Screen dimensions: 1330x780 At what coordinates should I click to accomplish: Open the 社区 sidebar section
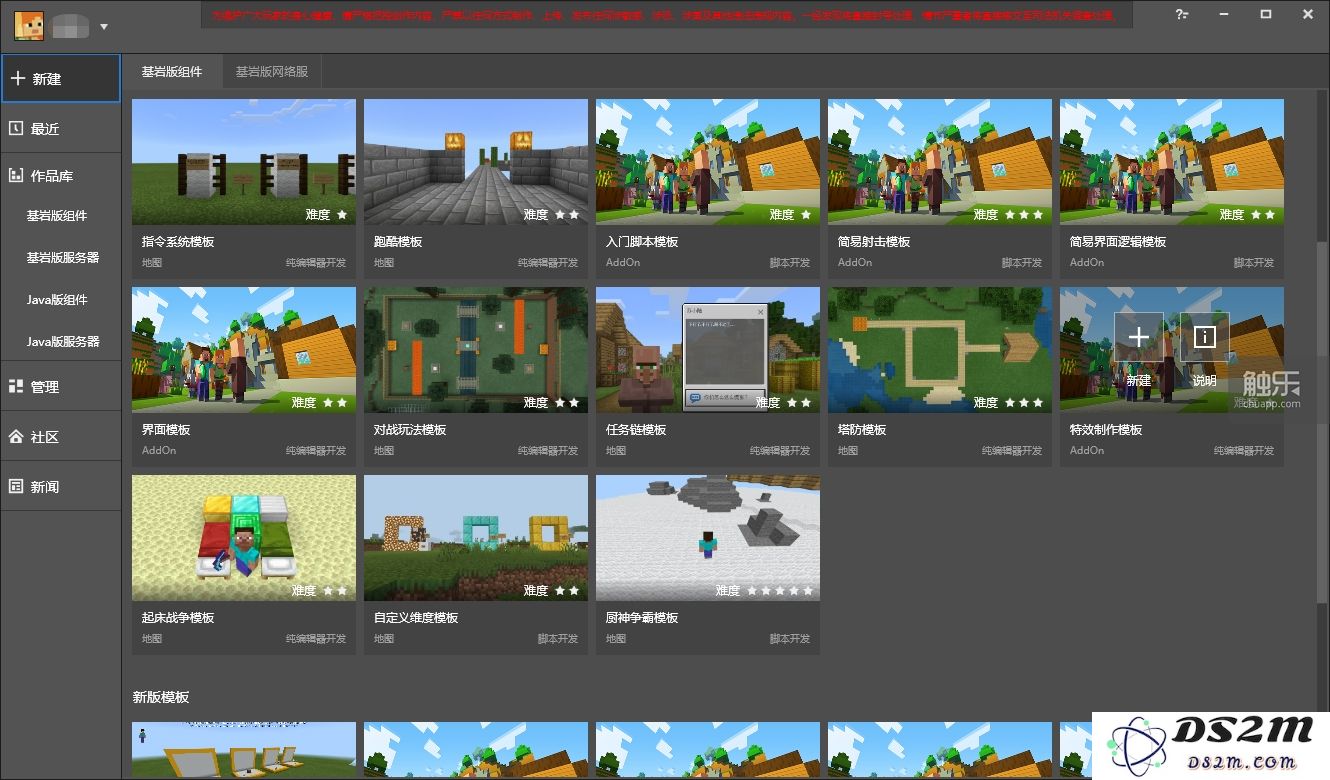[x=61, y=437]
